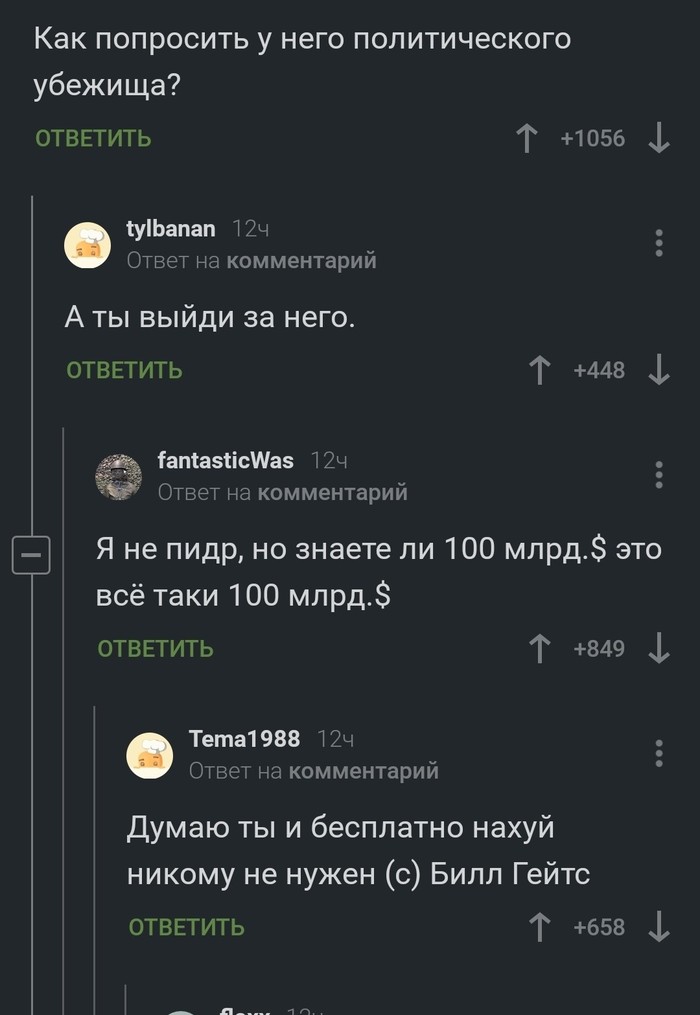
Task: Upvote Tema1988's comment
Action: (540, 927)
